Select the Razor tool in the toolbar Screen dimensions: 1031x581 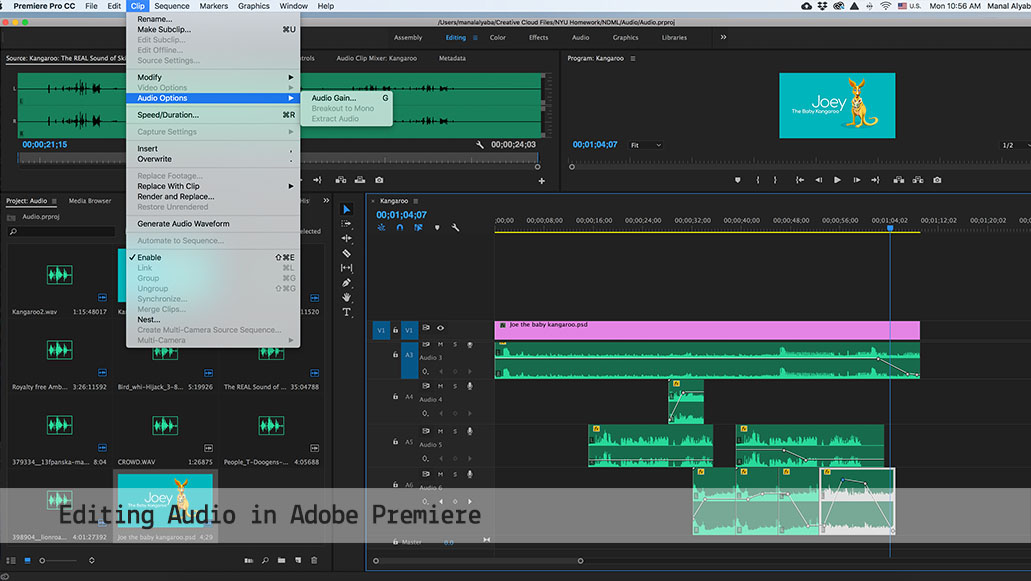point(347,253)
